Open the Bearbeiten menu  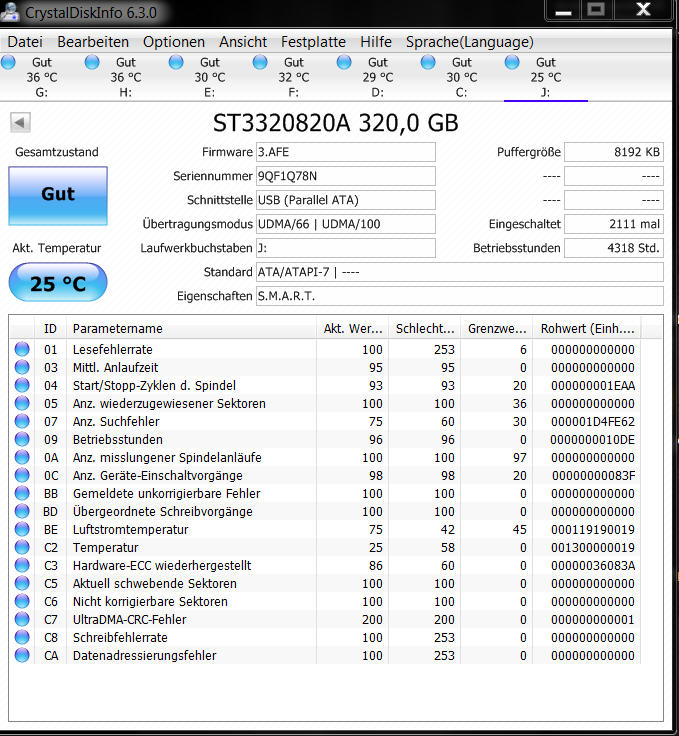click(93, 42)
